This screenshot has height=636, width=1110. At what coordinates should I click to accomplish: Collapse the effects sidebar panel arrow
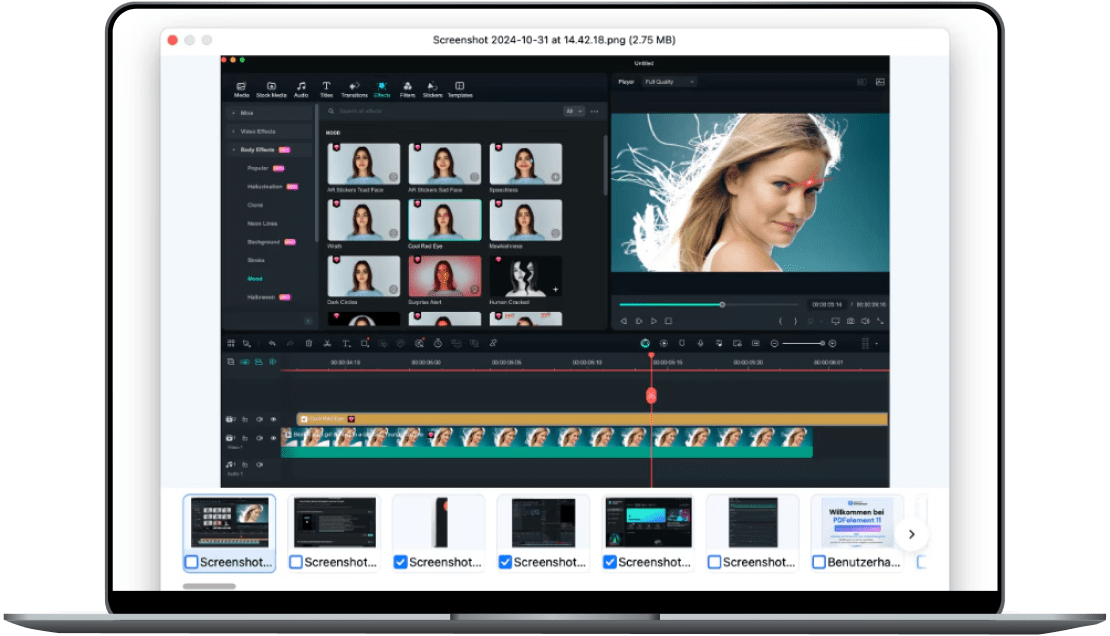pyautogui.click(x=308, y=321)
